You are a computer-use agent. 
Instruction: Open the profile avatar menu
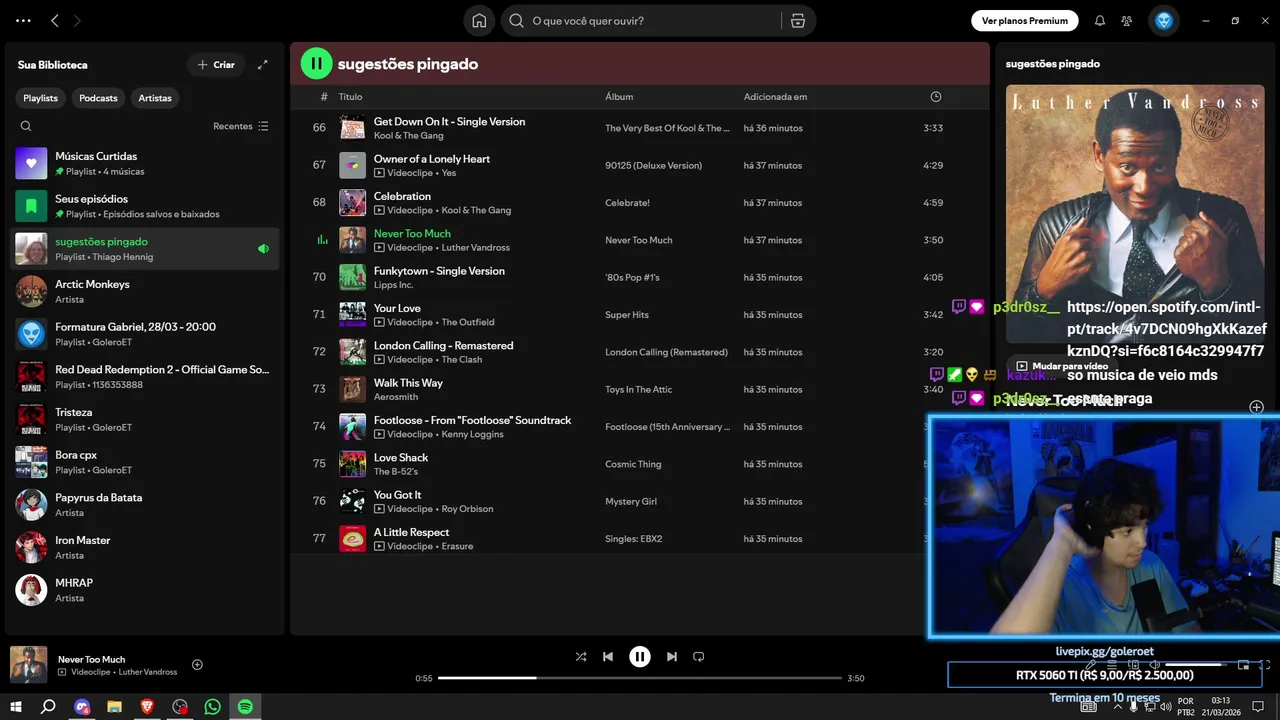pyautogui.click(x=1163, y=20)
